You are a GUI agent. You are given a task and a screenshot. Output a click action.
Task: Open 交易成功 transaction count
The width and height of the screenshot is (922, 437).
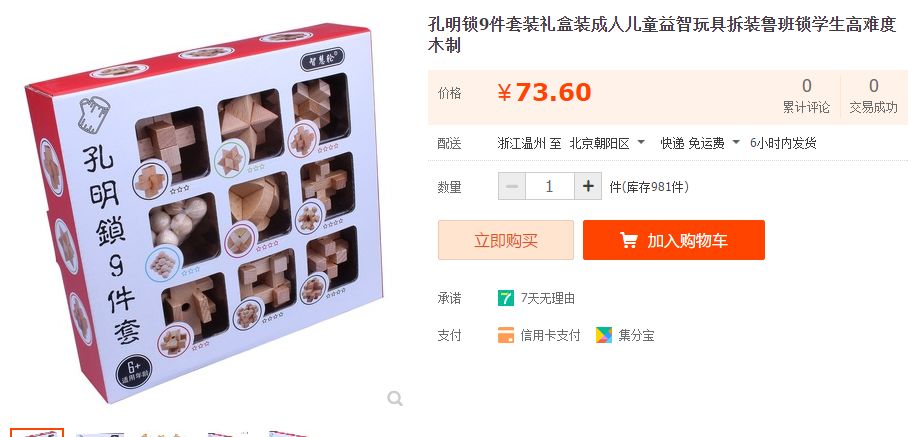click(873, 96)
